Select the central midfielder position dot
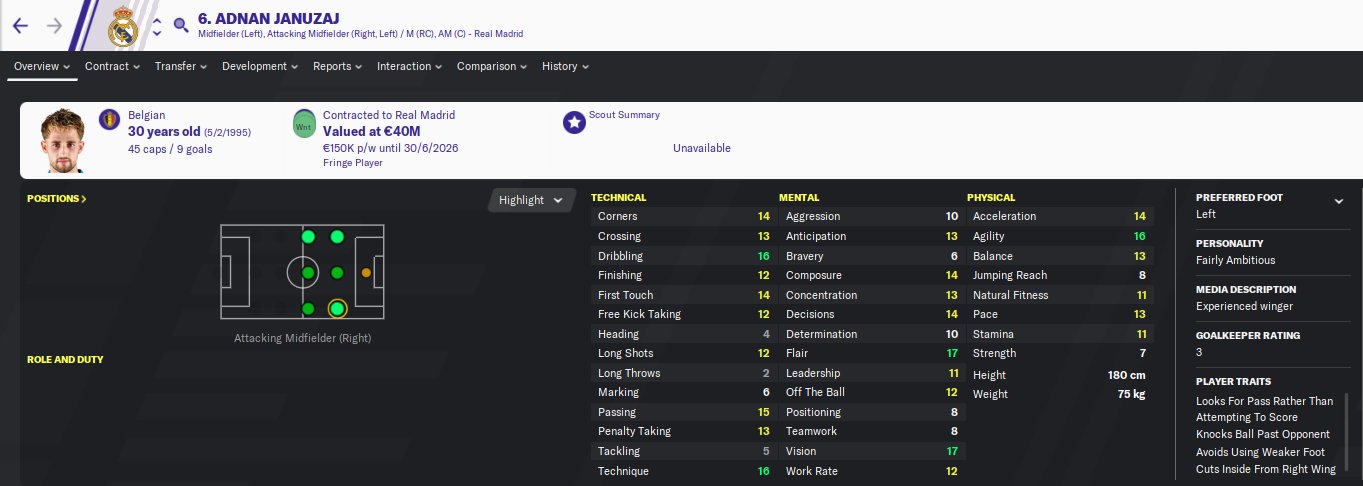 click(308, 272)
